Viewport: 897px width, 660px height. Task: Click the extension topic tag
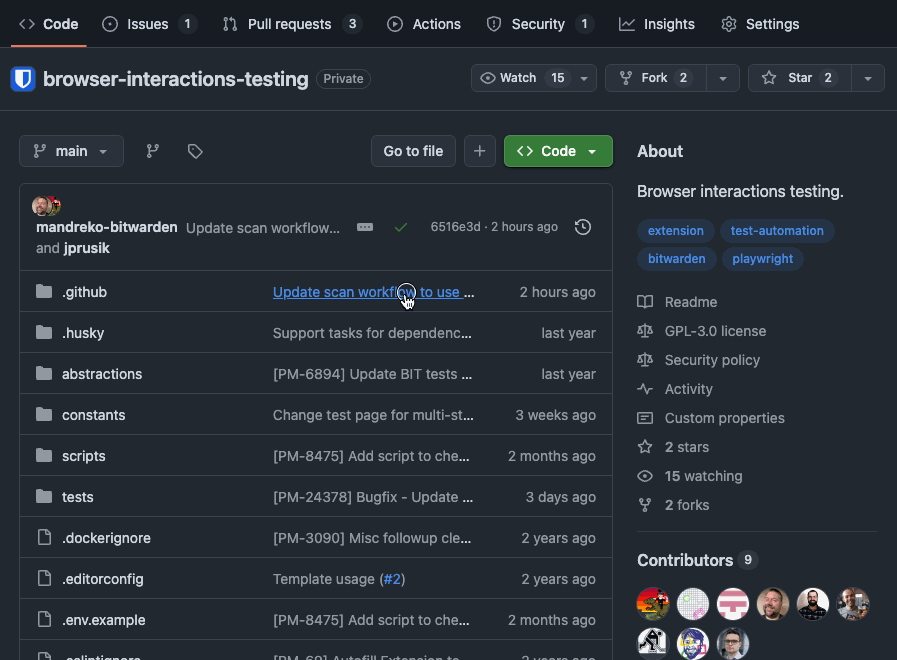pyautogui.click(x=676, y=230)
